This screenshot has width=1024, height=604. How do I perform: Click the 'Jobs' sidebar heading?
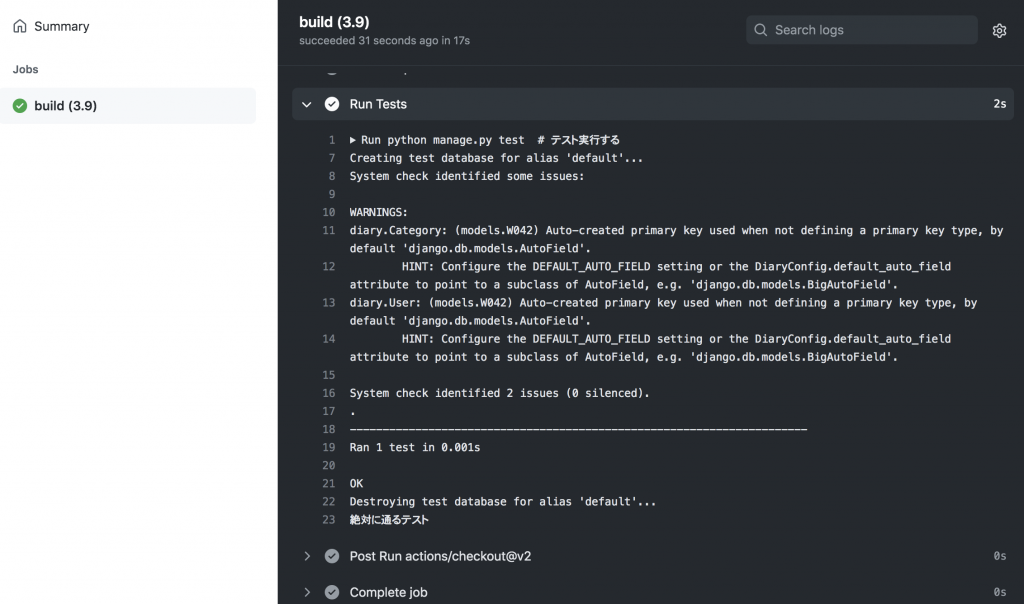pos(25,69)
